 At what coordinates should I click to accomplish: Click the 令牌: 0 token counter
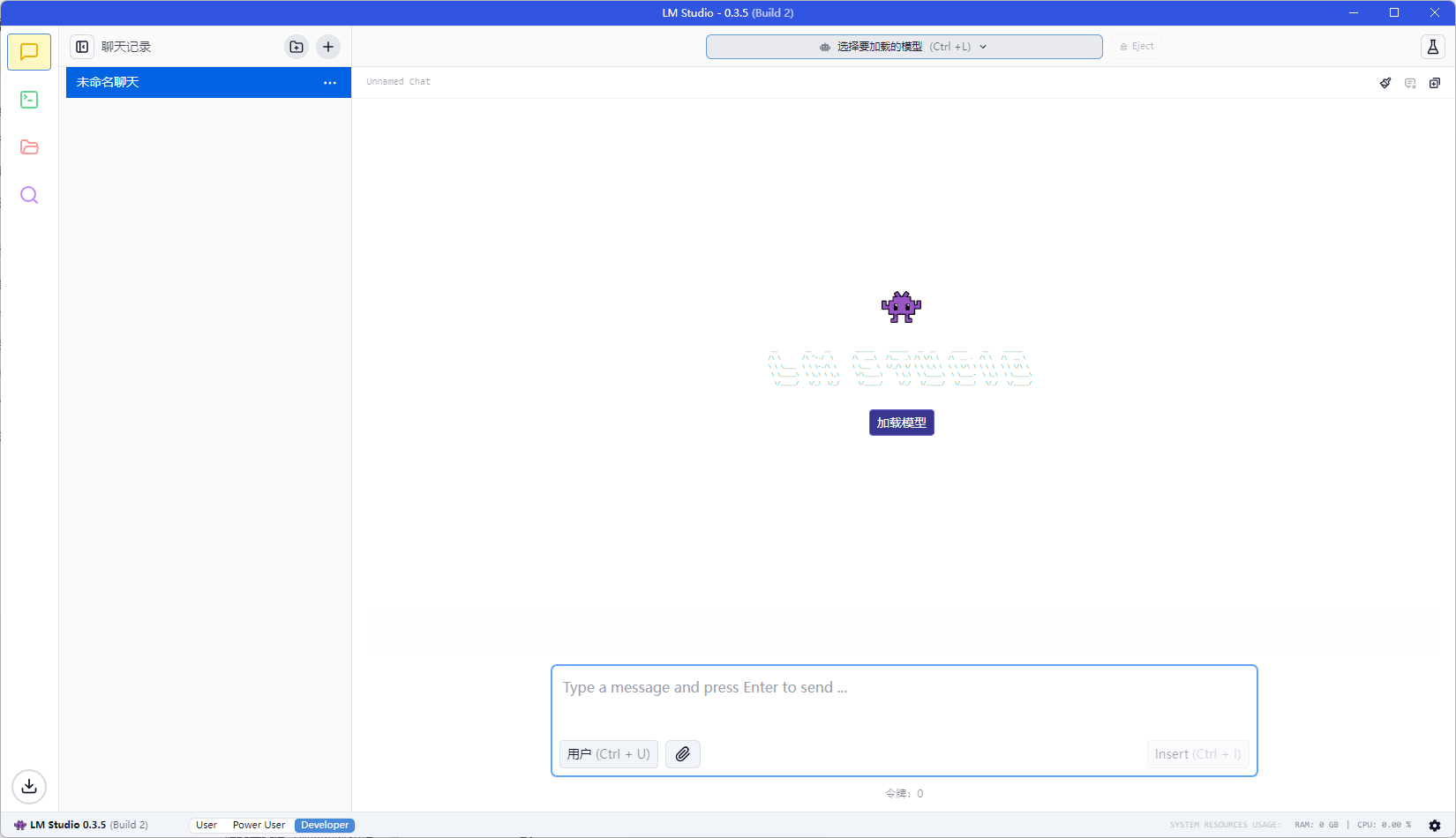pos(904,794)
